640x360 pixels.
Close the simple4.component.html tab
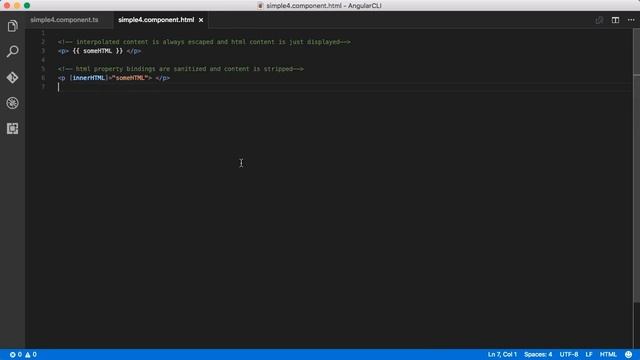[201, 20]
